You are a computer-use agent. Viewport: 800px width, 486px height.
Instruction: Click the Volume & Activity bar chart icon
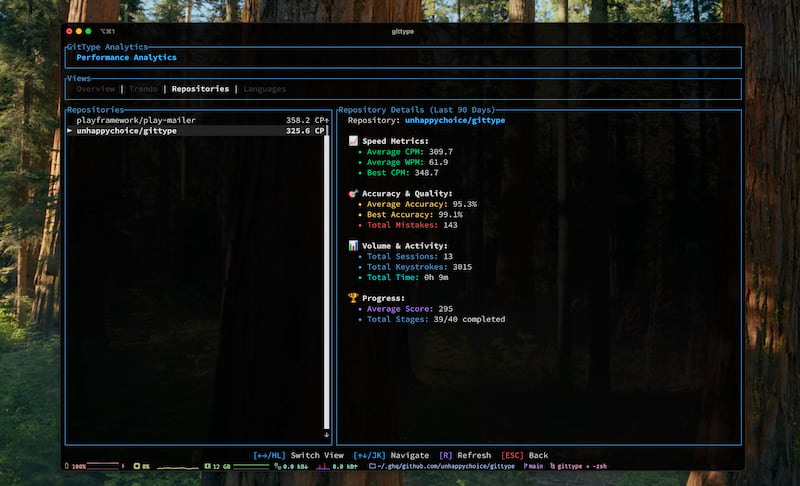click(x=352, y=245)
